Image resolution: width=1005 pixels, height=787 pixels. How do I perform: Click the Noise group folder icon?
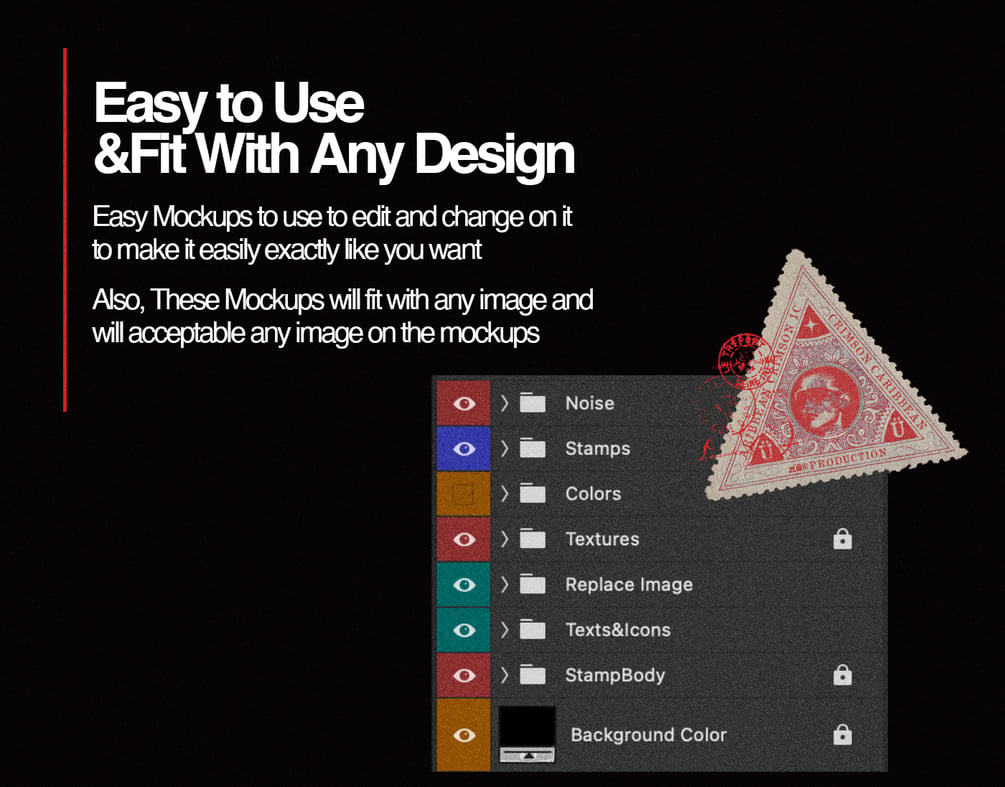coord(533,402)
